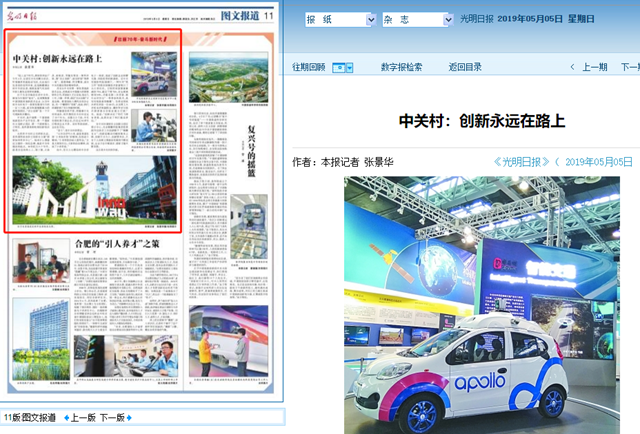Screen dimensions: 640x434
Task: Open 数字报检索 search link
Action: (401, 67)
